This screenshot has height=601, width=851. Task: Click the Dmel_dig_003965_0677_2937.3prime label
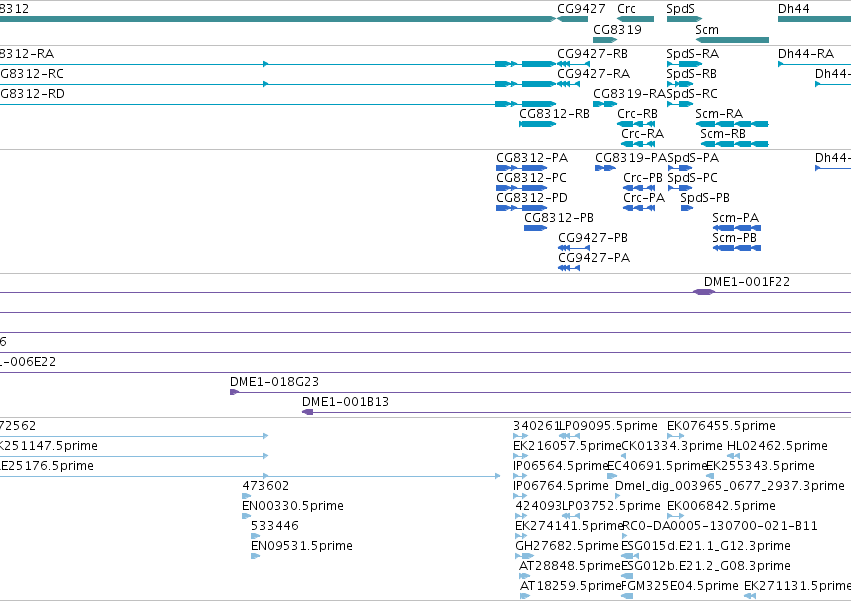[730, 486]
